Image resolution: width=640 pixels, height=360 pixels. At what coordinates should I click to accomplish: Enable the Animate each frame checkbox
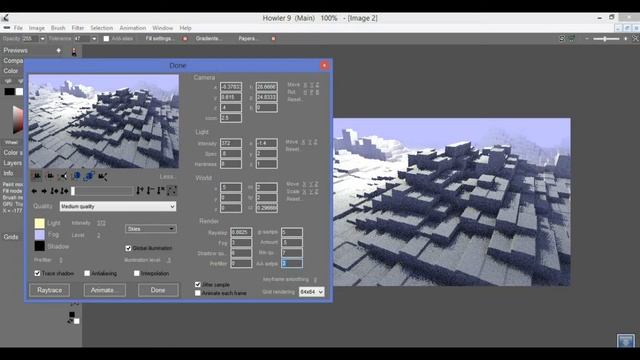tap(198, 293)
